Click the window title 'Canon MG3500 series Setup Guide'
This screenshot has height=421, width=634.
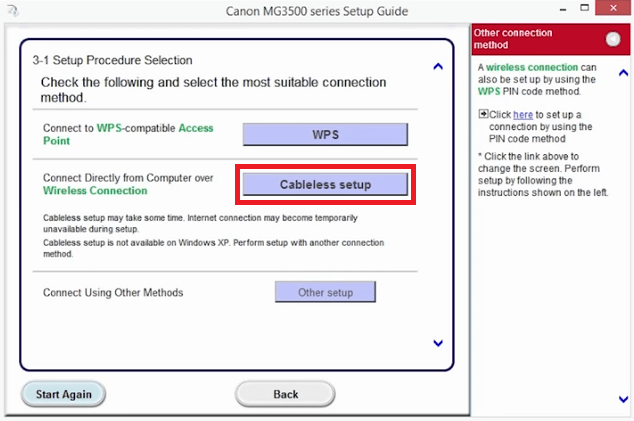317,11
